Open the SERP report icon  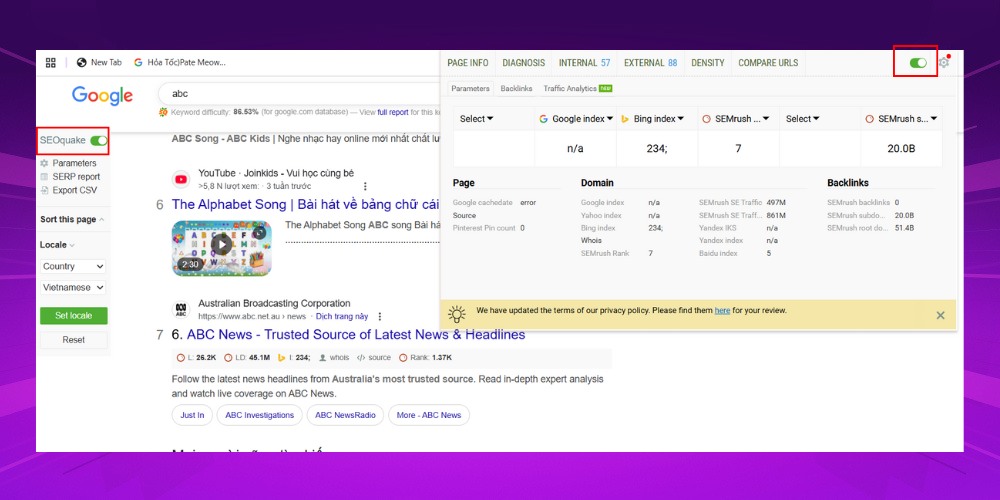pyautogui.click(x=44, y=177)
